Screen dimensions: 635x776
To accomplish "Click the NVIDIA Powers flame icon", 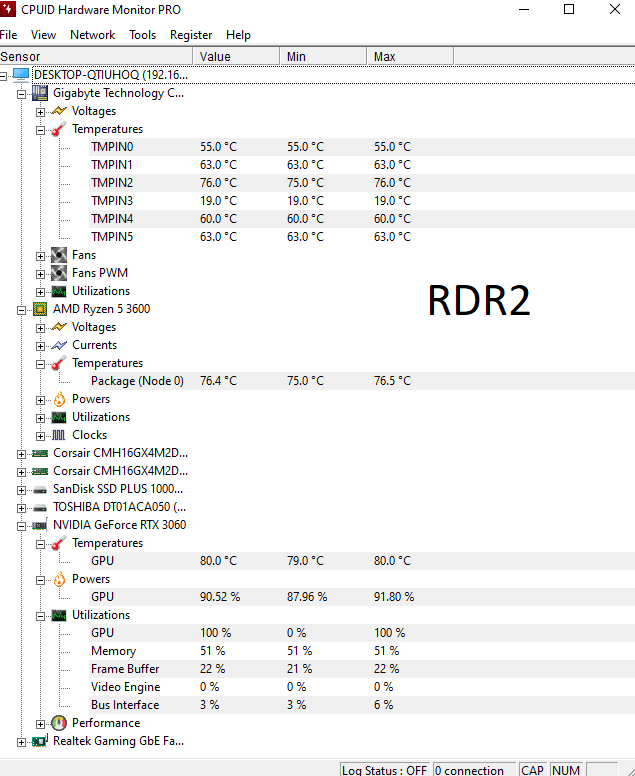I will (x=59, y=579).
